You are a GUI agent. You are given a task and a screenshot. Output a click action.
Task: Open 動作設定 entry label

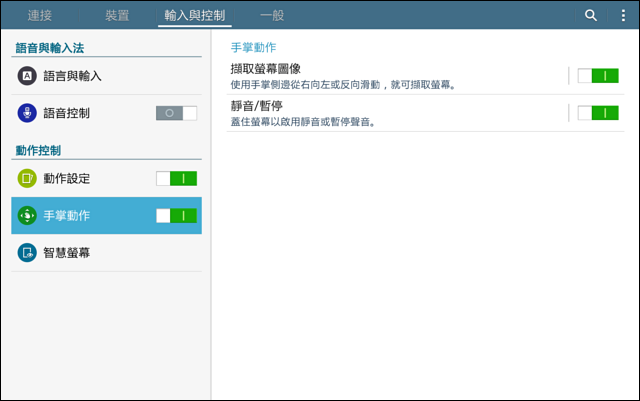(x=67, y=178)
